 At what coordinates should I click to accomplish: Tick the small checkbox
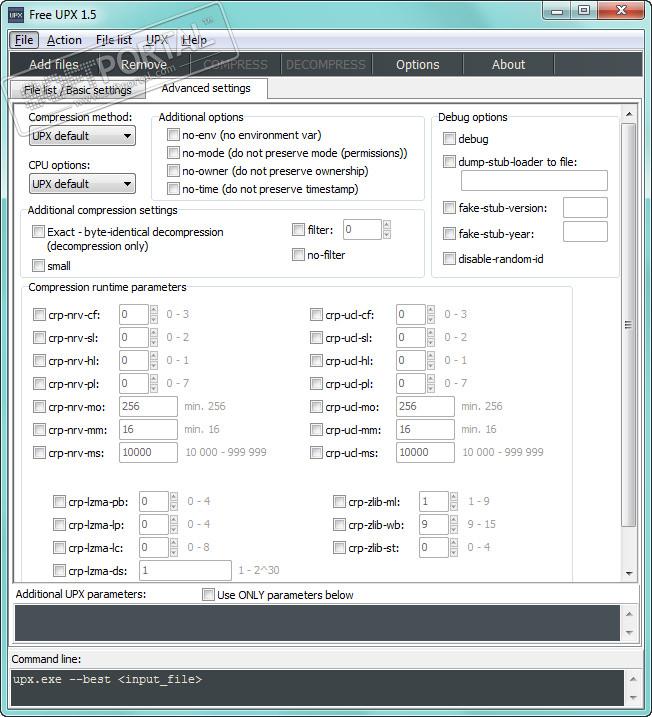(38, 265)
